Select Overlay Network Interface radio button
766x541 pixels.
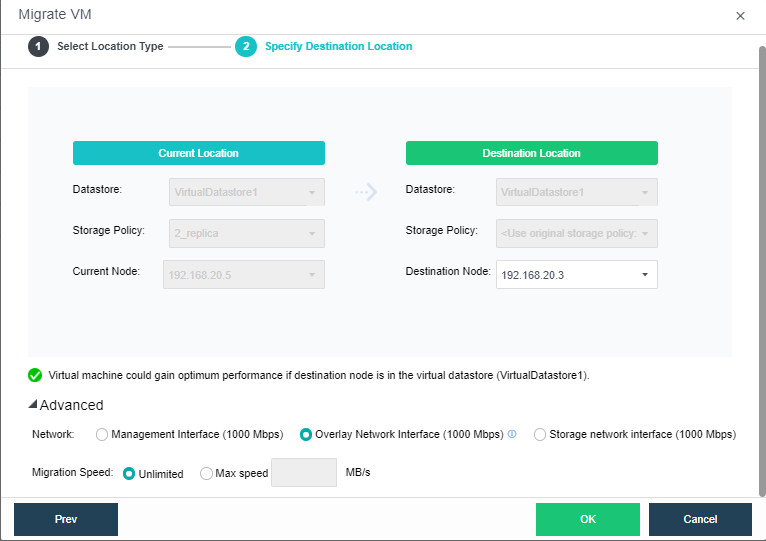tap(306, 435)
